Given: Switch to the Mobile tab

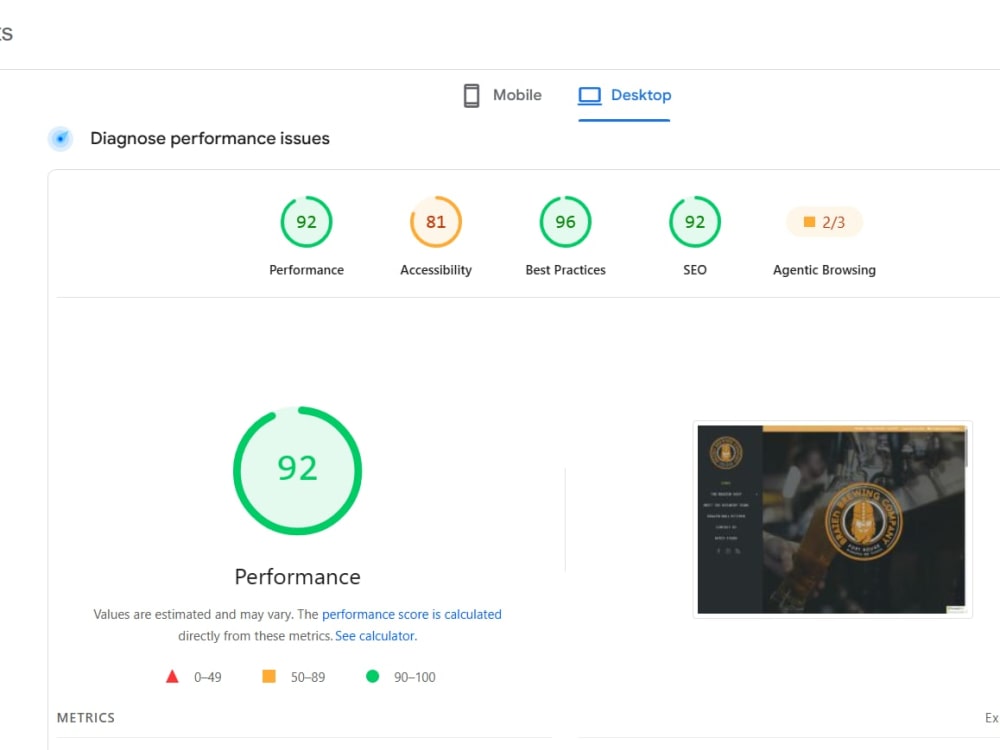Looking at the screenshot, I should pos(503,96).
